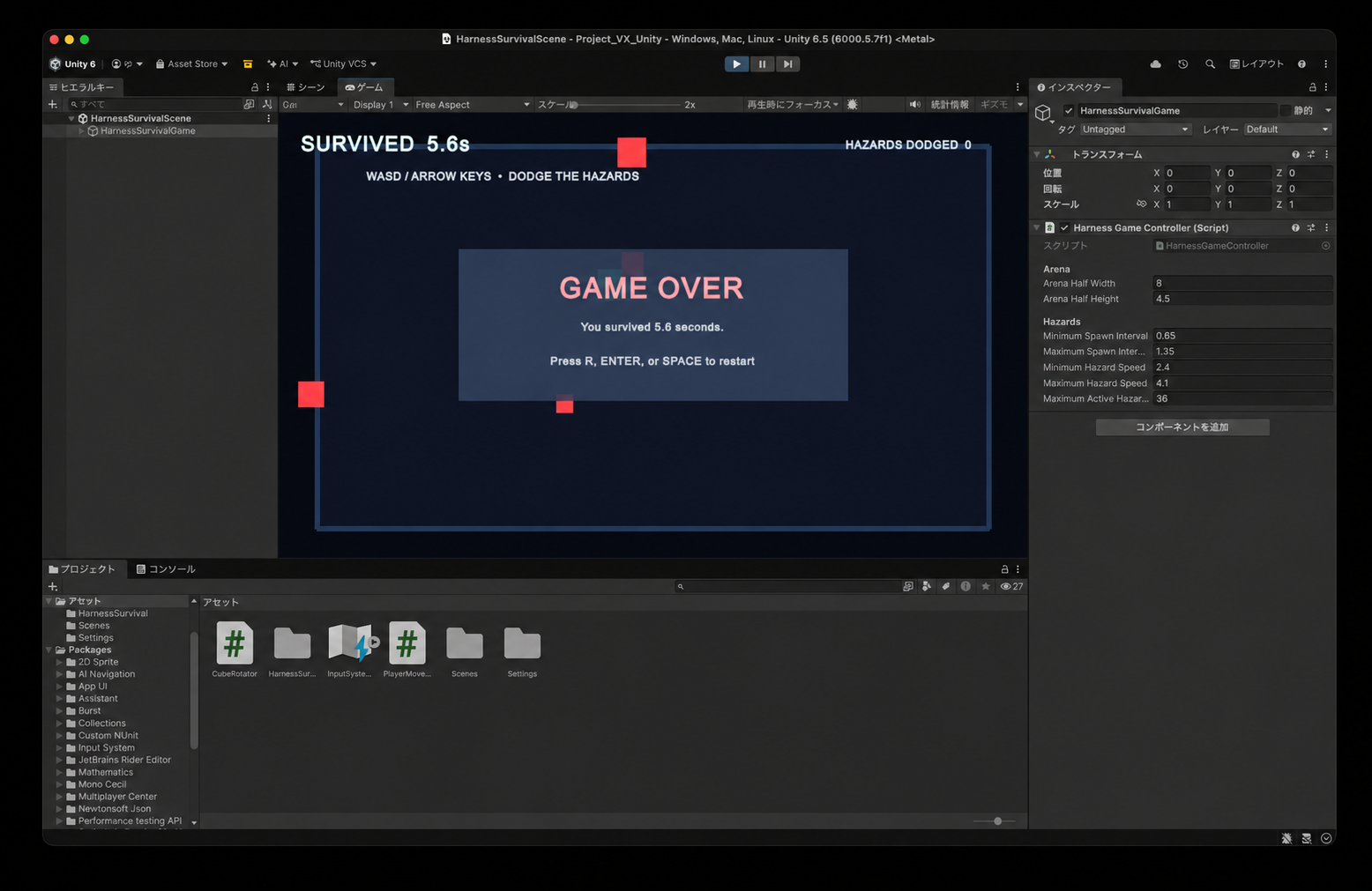Open the Harness Game Controller component help icon
The image size is (1372, 891).
point(1295,227)
